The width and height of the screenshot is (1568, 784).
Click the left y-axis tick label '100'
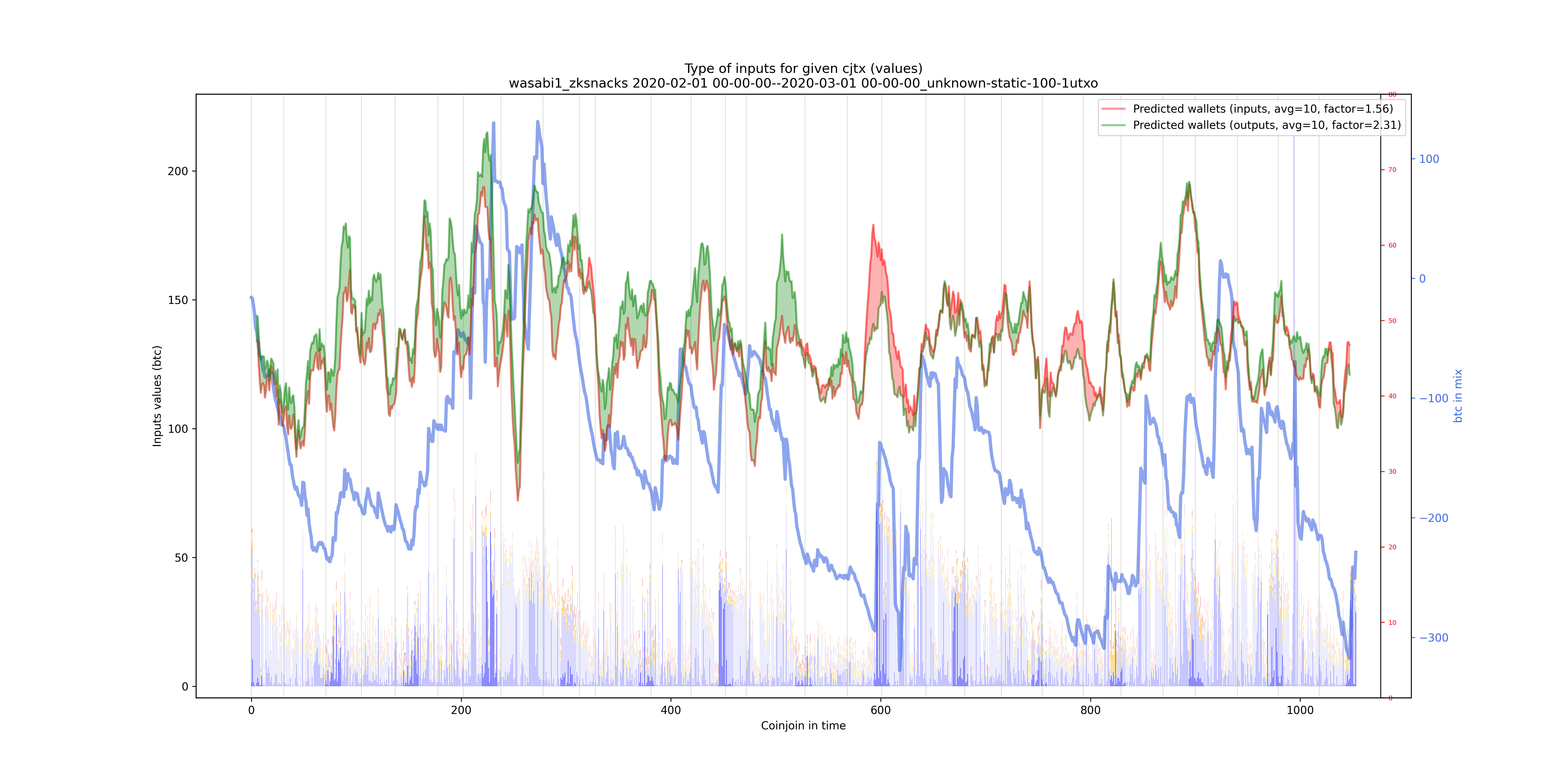[178, 429]
